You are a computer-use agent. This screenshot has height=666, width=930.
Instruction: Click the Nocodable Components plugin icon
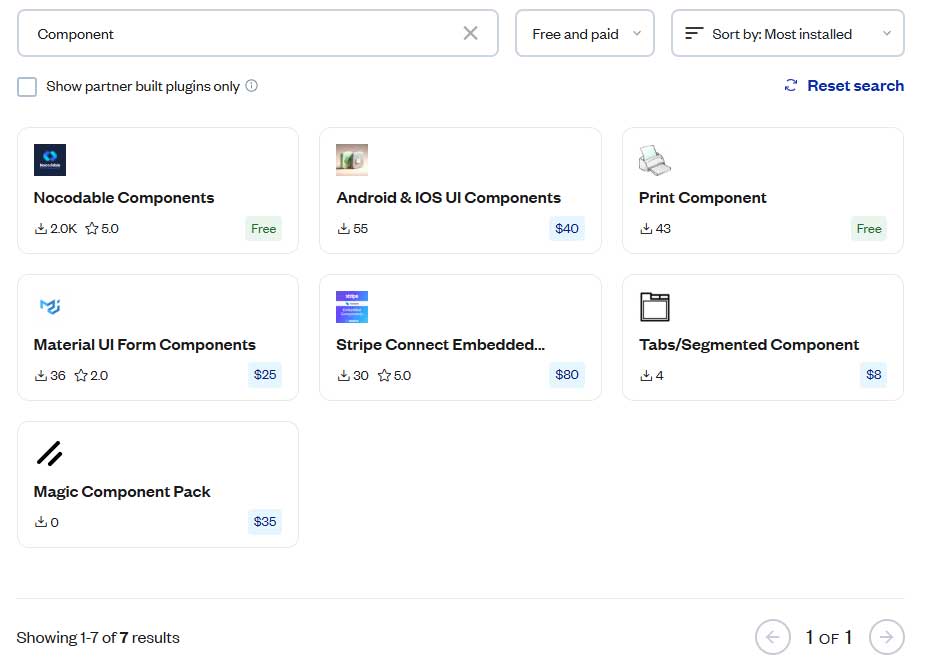tap(49, 159)
